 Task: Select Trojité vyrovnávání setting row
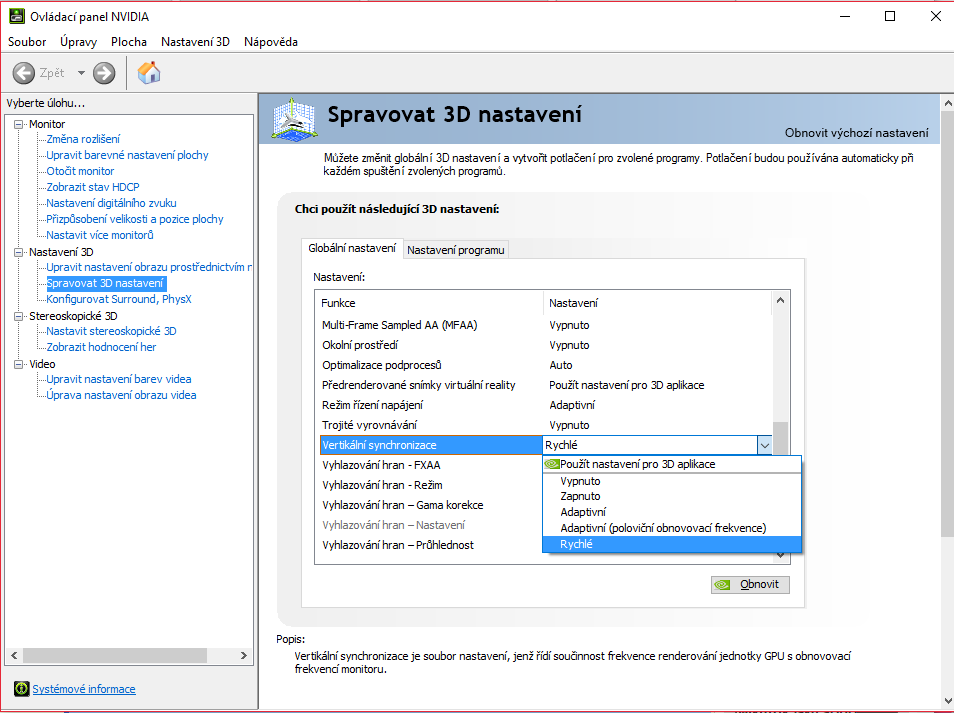[x=546, y=425]
